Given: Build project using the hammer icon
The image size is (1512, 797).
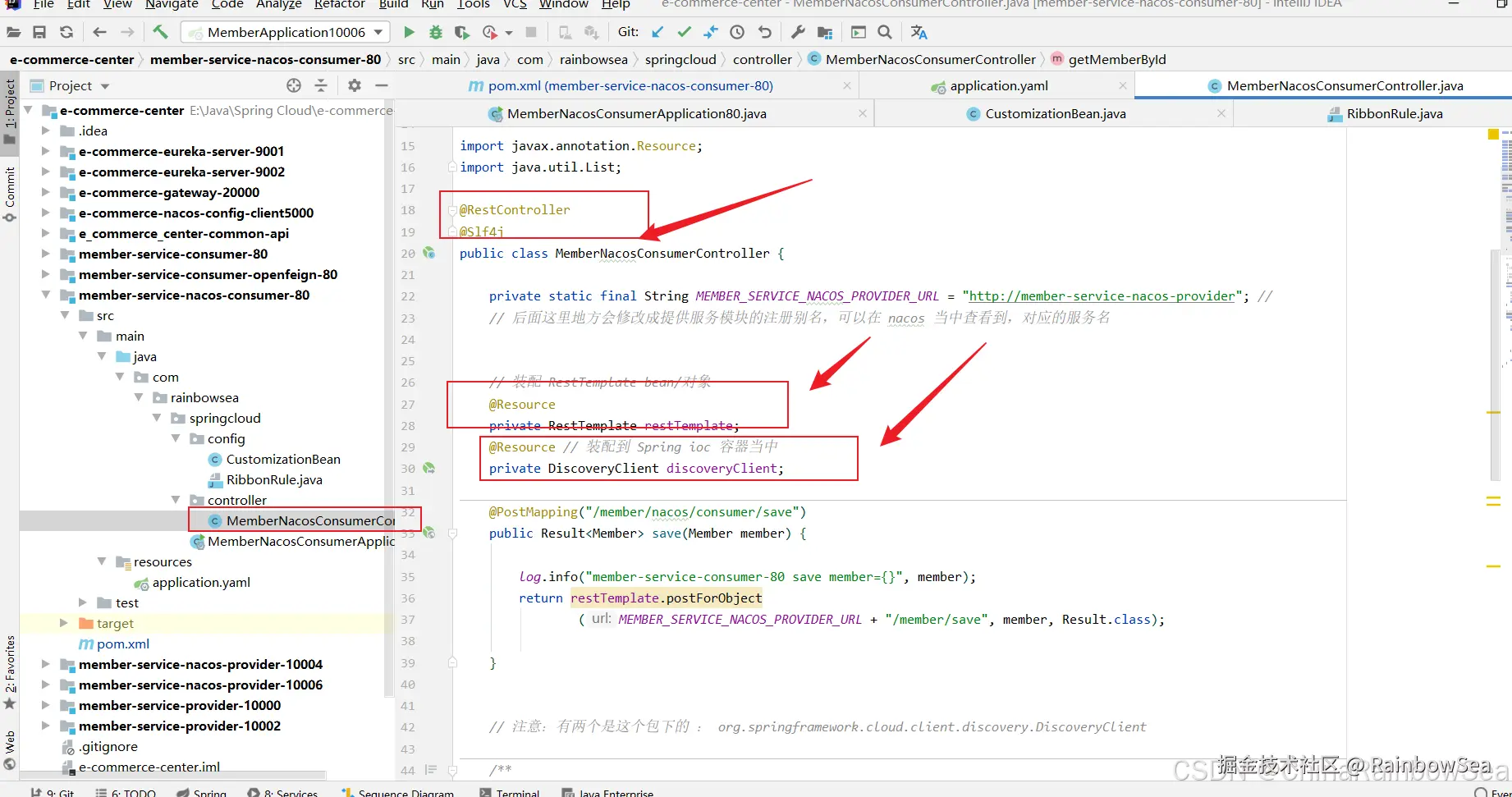Looking at the screenshot, I should pos(160,32).
